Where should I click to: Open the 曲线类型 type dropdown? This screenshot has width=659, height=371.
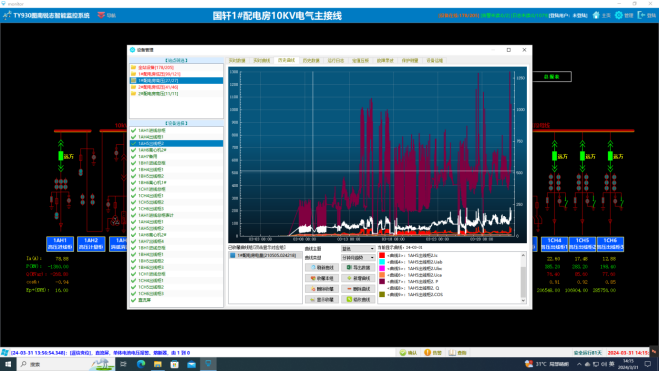click(358, 258)
